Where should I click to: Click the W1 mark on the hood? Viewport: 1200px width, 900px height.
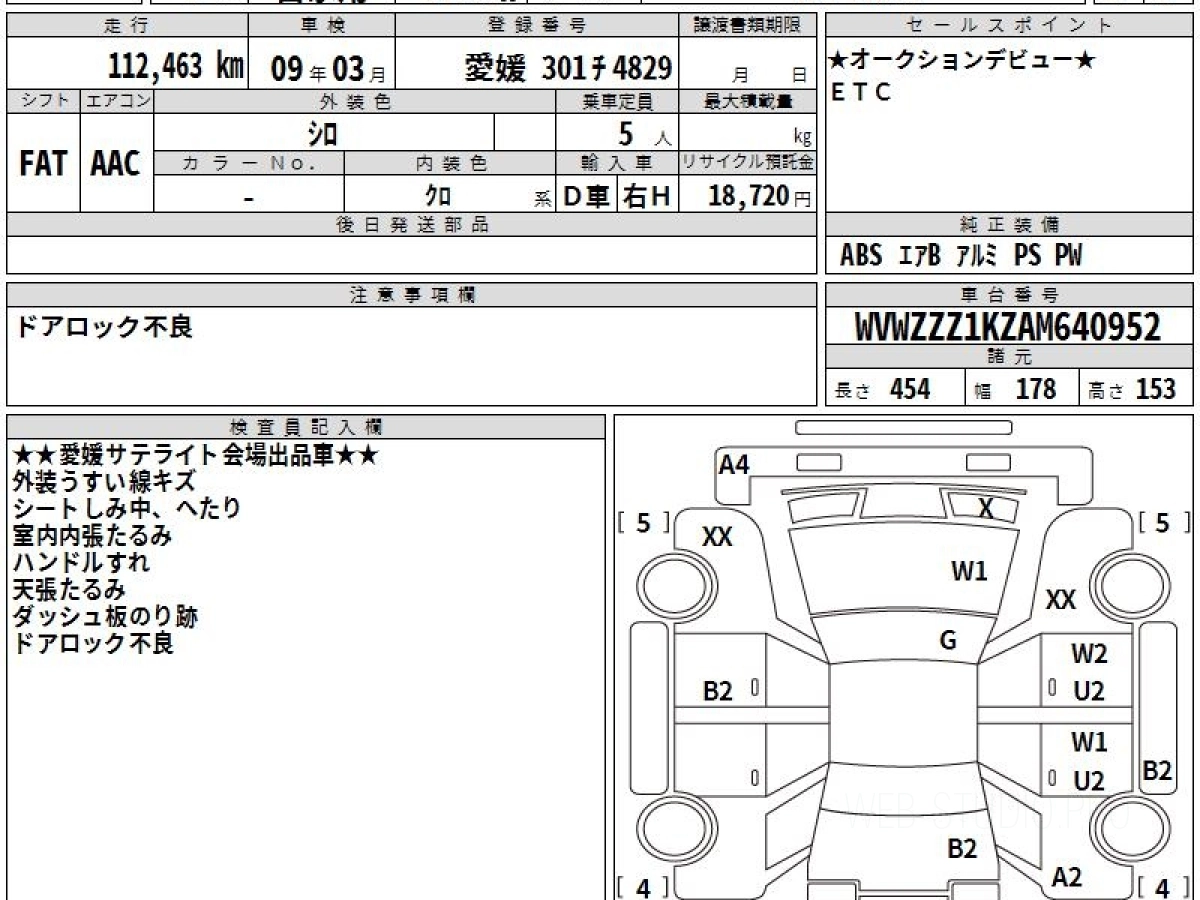coord(969,572)
